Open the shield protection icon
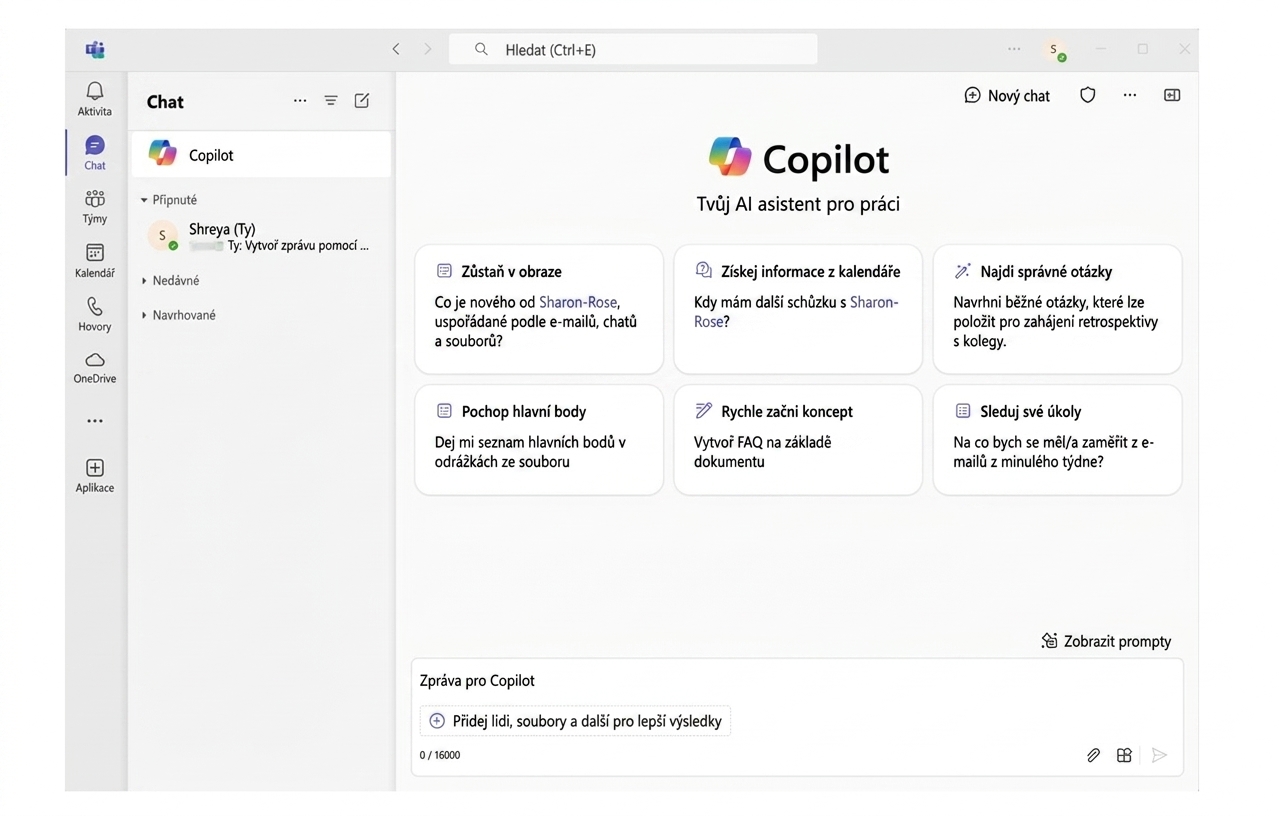1279x816 pixels. tap(1088, 95)
